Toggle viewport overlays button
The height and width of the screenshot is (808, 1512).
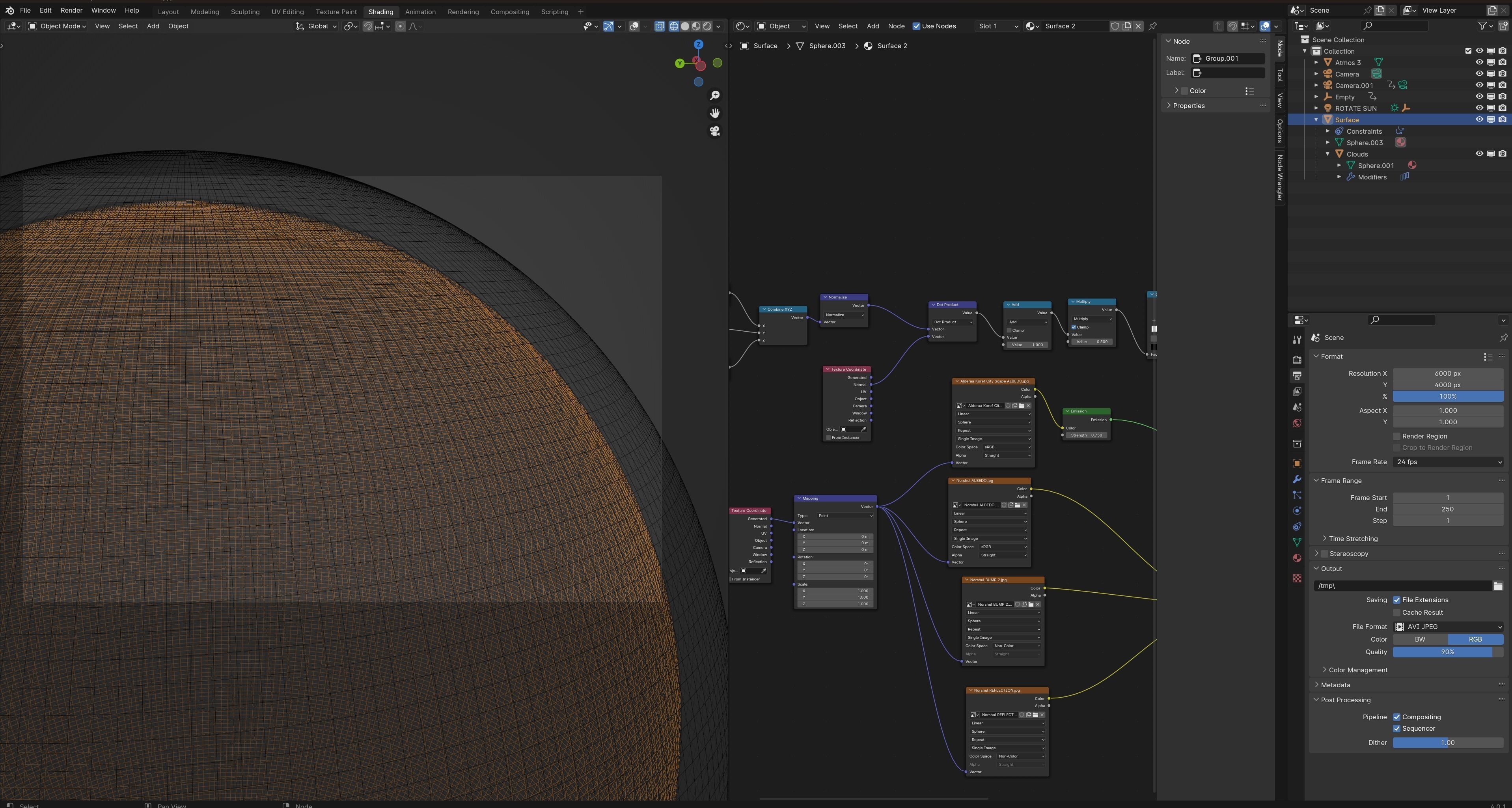[634, 26]
